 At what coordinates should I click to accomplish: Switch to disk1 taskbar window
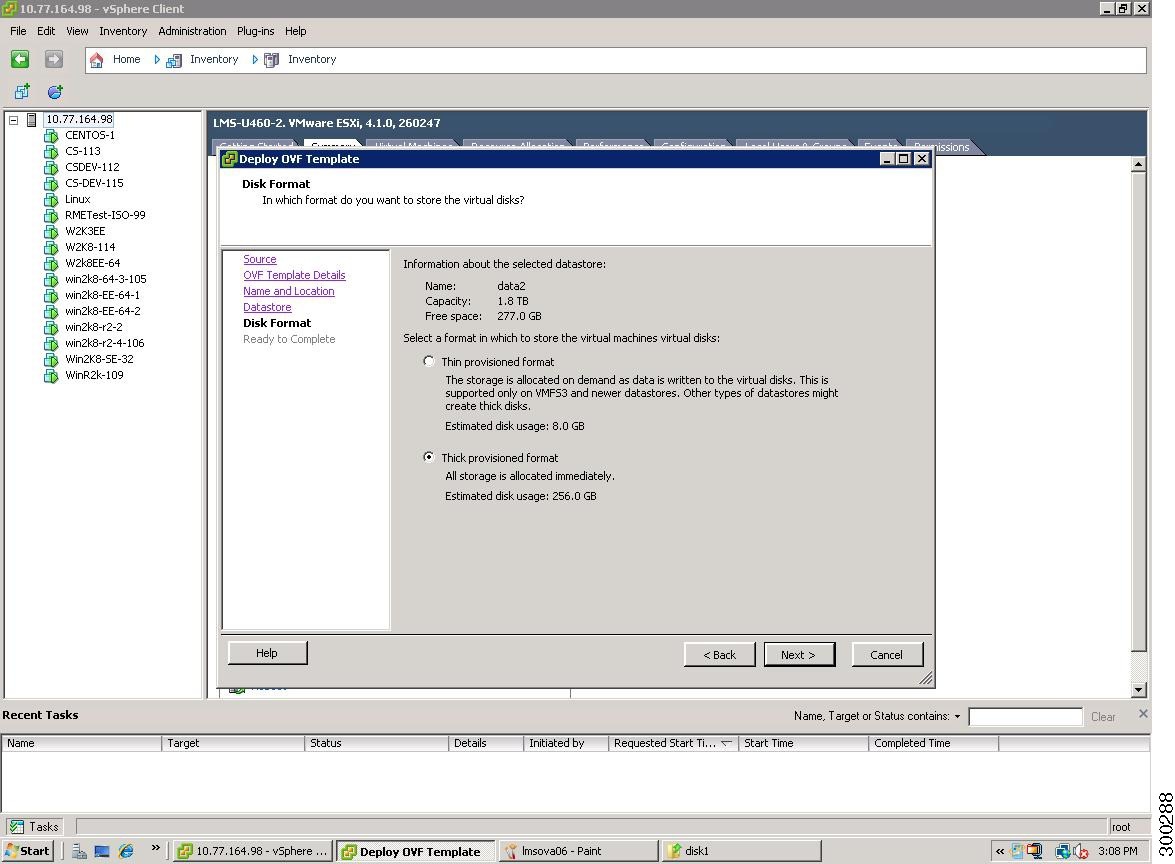click(x=741, y=851)
